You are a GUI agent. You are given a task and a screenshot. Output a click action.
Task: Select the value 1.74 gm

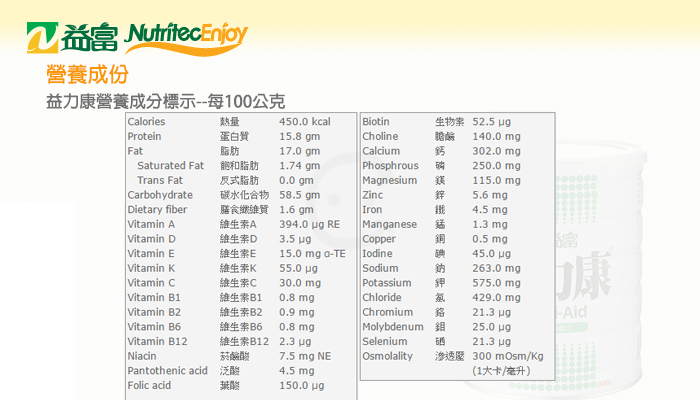tap(300, 166)
